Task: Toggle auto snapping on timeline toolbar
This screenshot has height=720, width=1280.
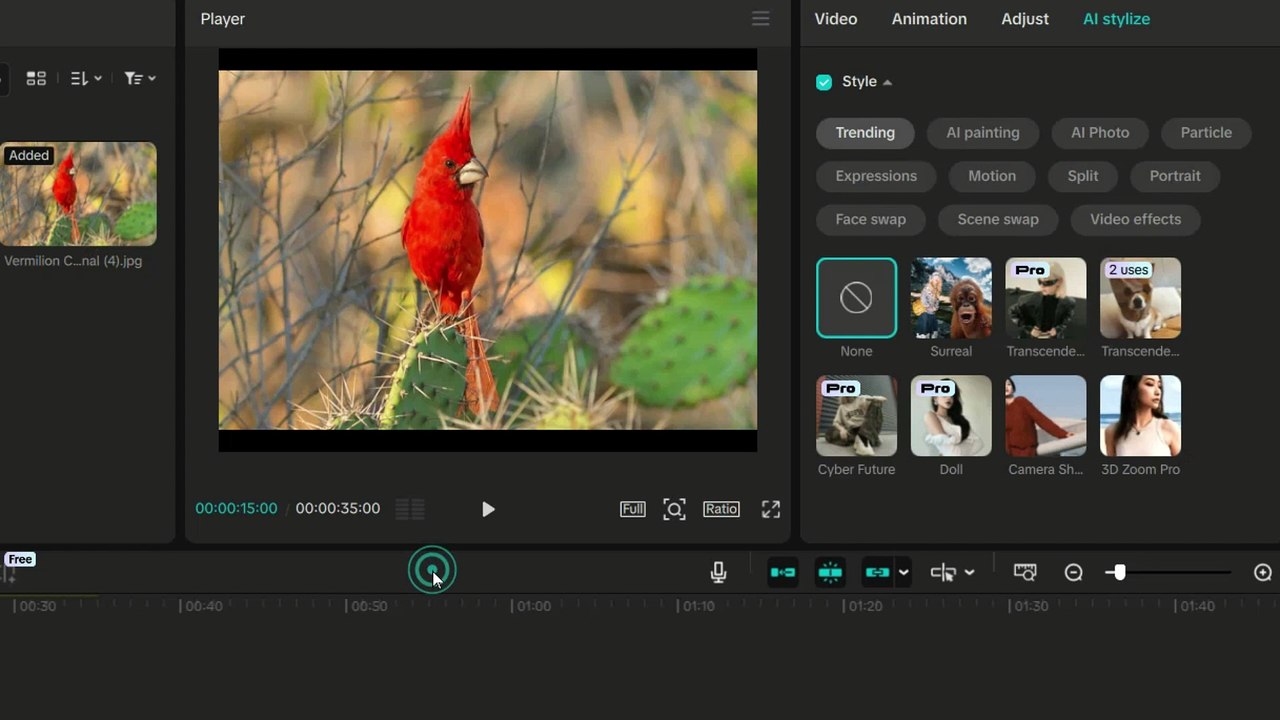Action: 830,572
